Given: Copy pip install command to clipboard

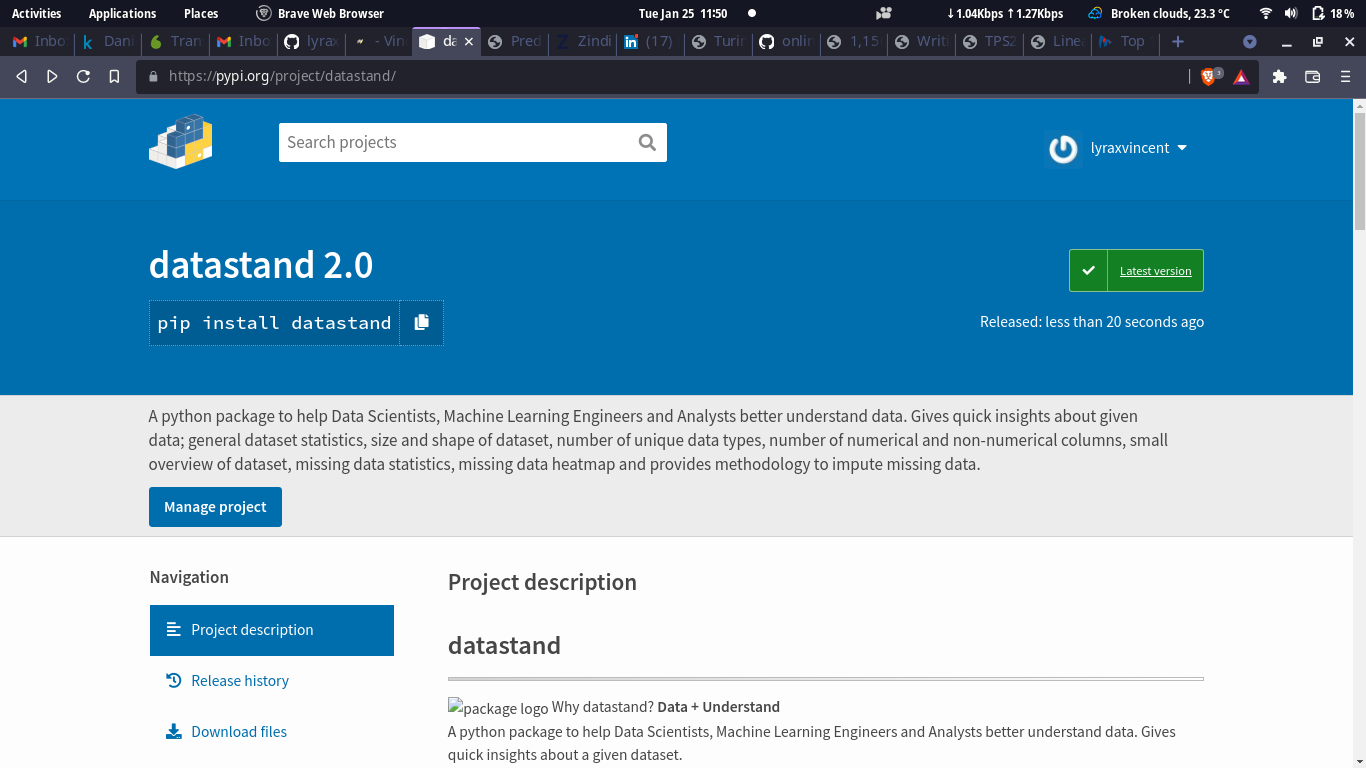Looking at the screenshot, I should (421, 322).
